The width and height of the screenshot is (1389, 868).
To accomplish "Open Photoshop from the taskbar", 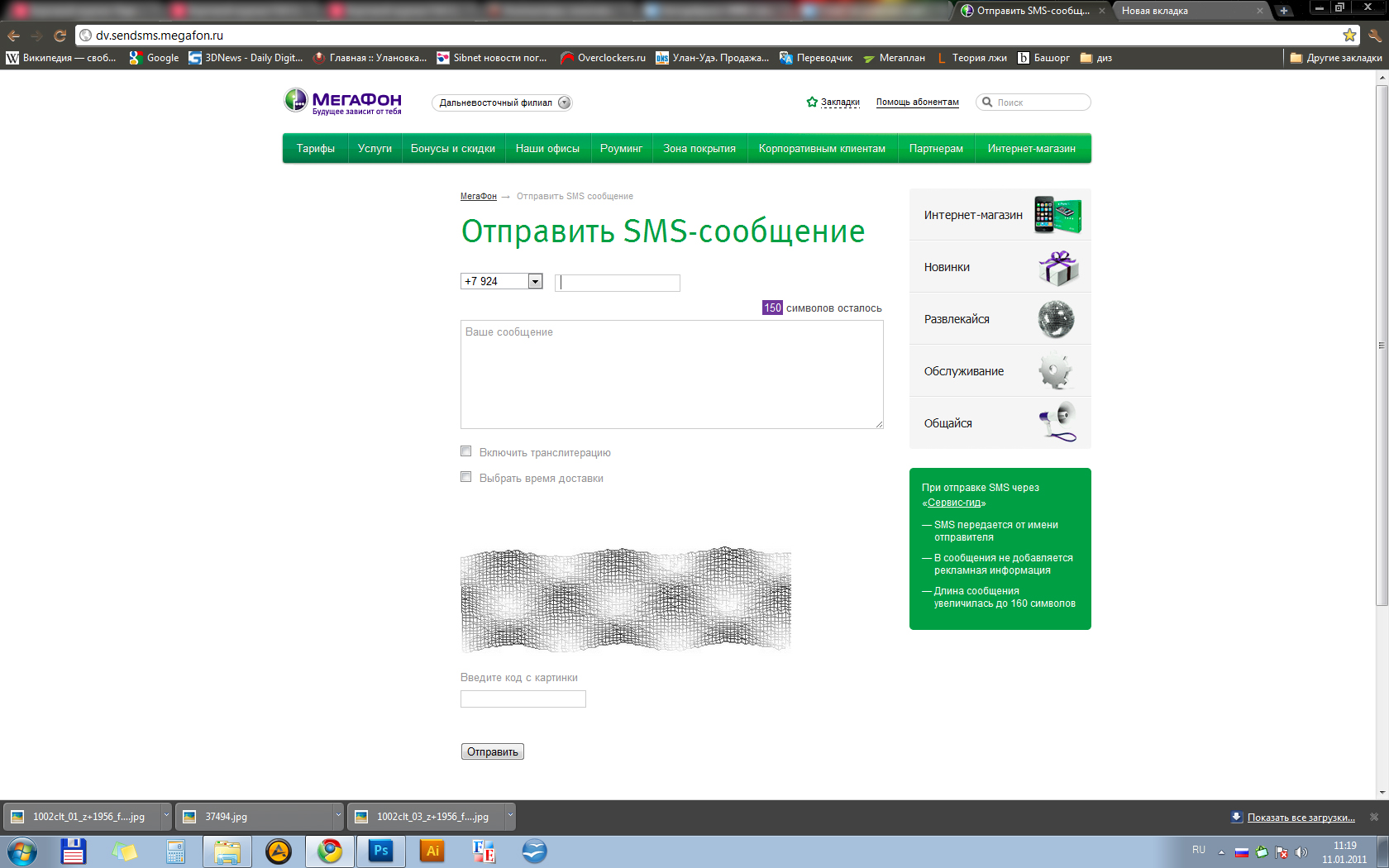I will (x=380, y=851).
